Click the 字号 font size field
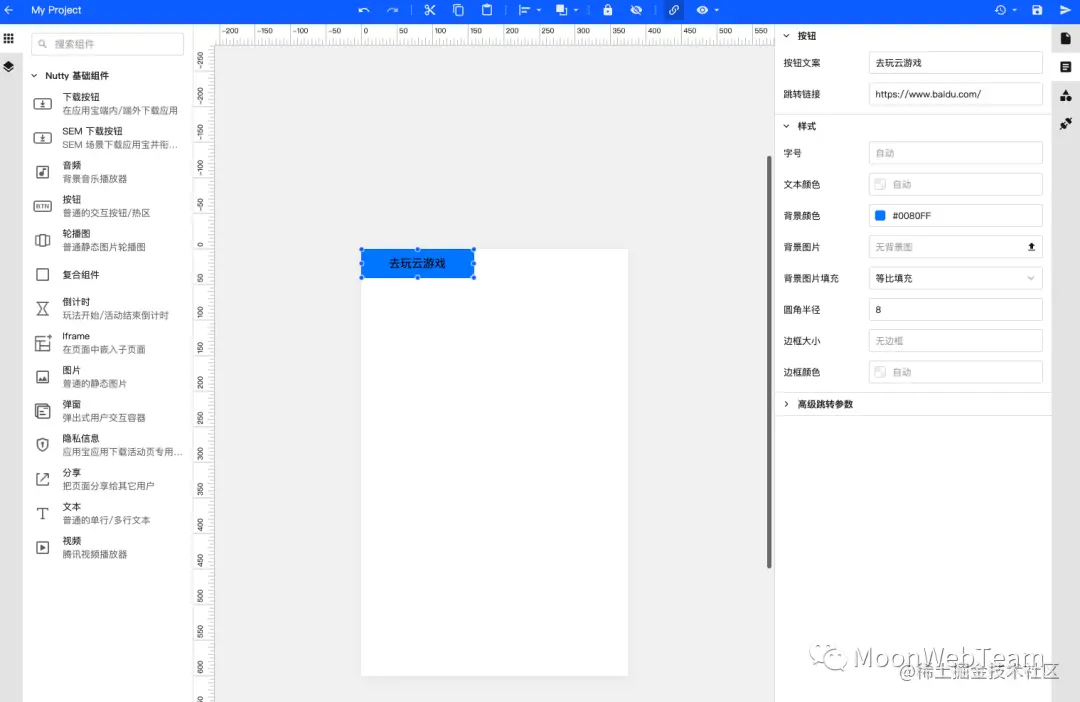This screenshot has height=702, width=1080. click(955, 153)
